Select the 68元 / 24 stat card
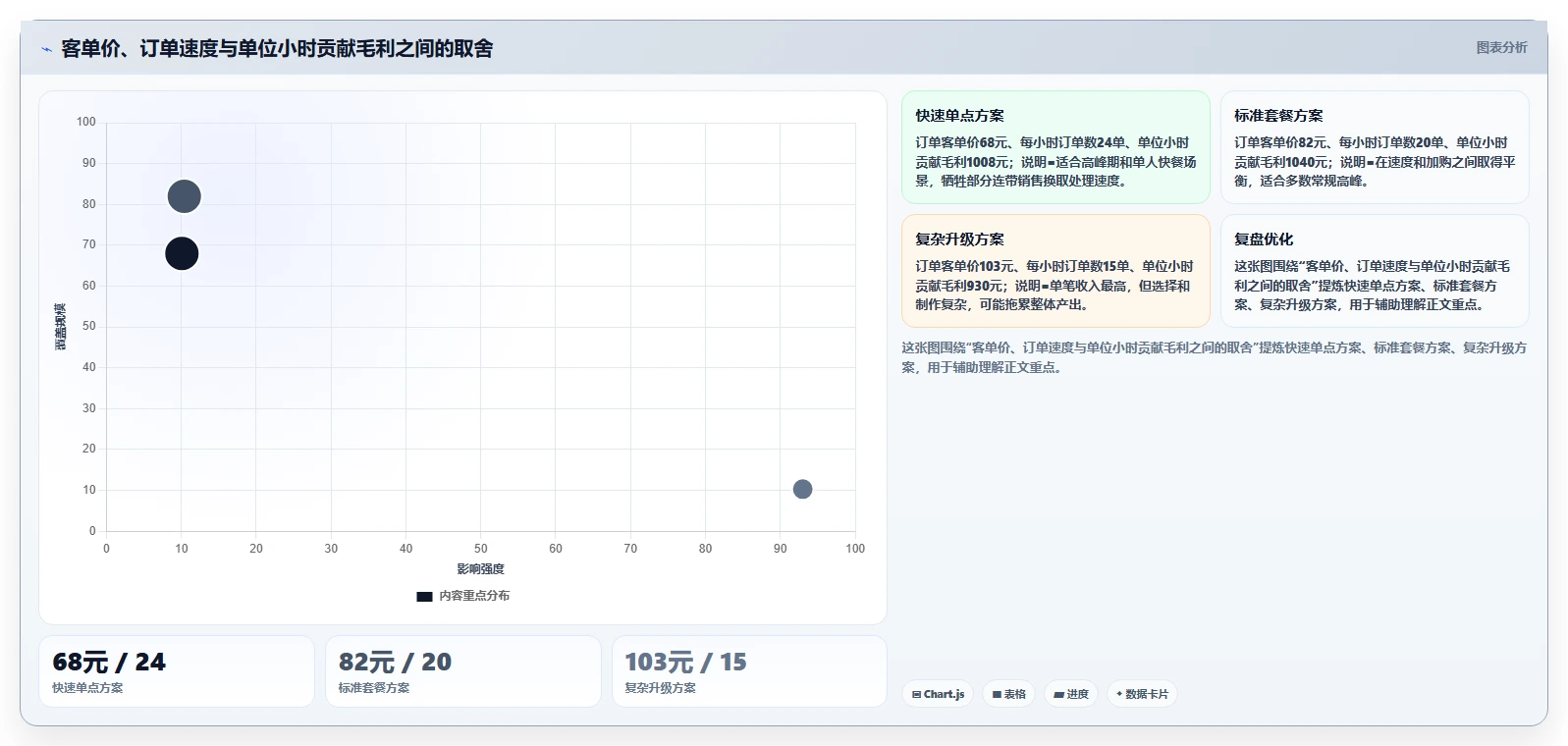Screen dimensions: 1568x746 [x=177, y=671]
